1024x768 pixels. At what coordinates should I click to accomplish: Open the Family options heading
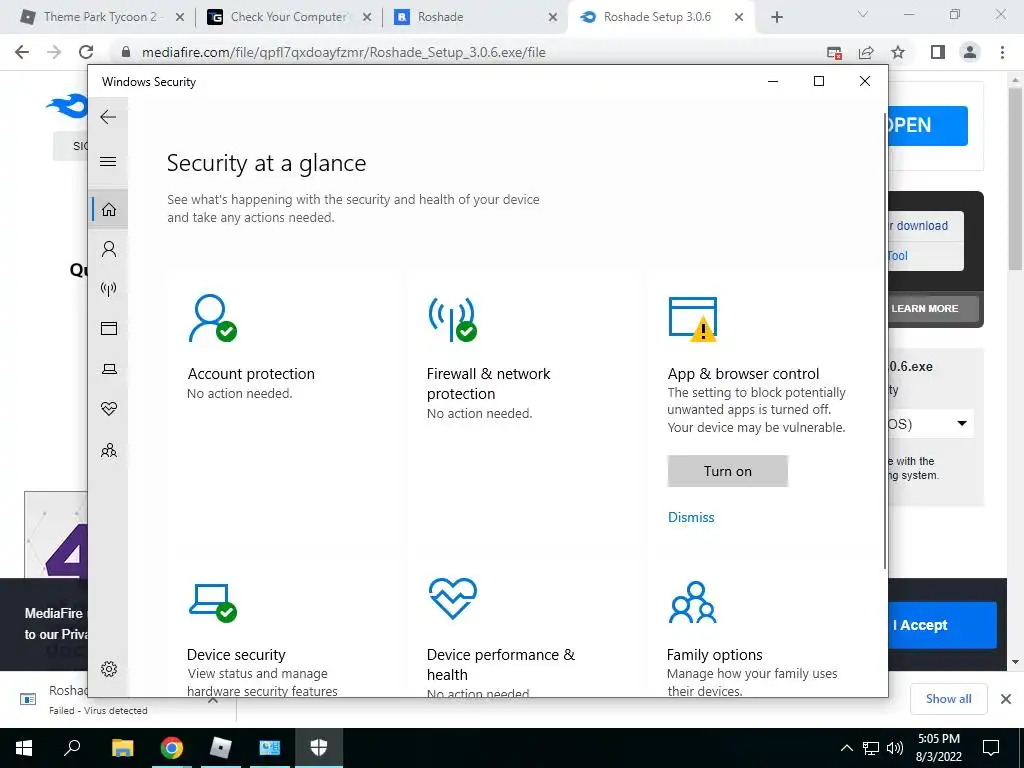point(714,654)
